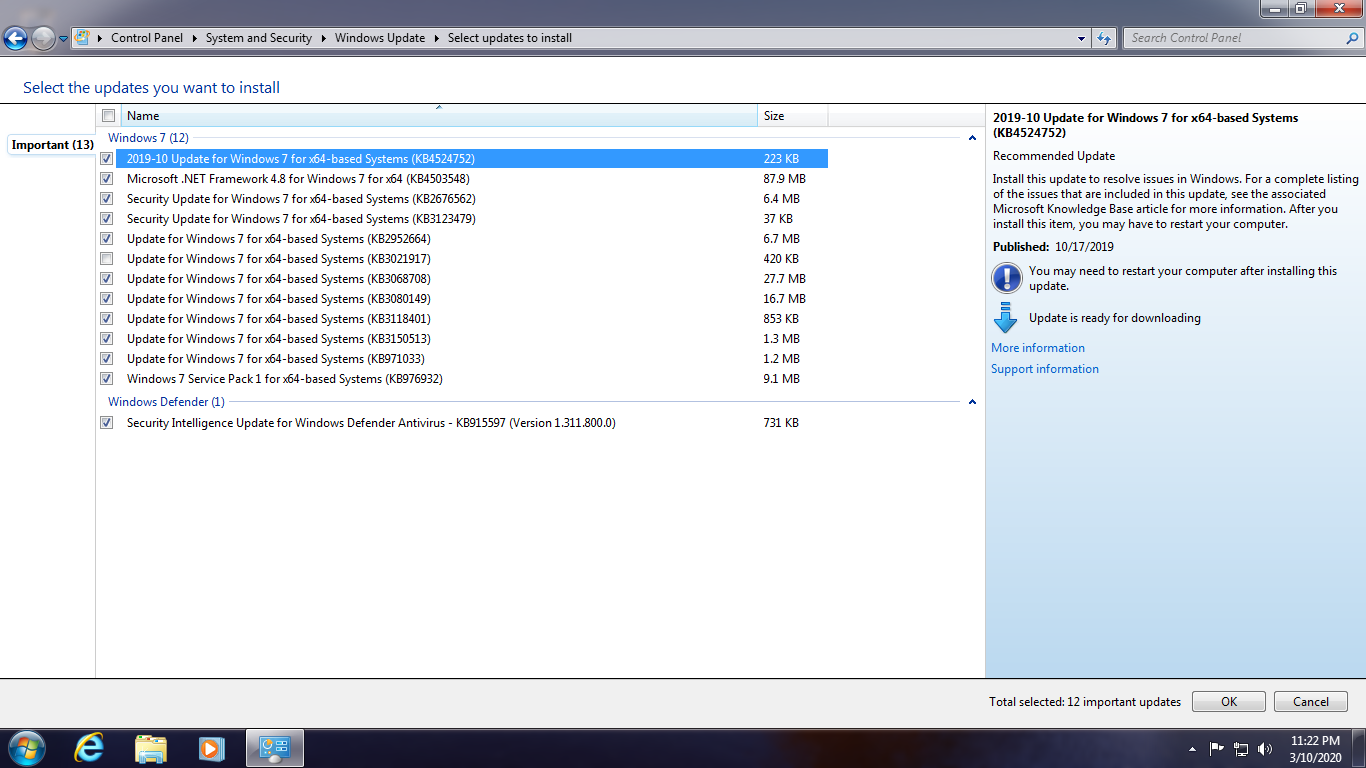Uncheck Update KB3118401 checkbox
This screenshot has width=1366, height=768.
107,319
